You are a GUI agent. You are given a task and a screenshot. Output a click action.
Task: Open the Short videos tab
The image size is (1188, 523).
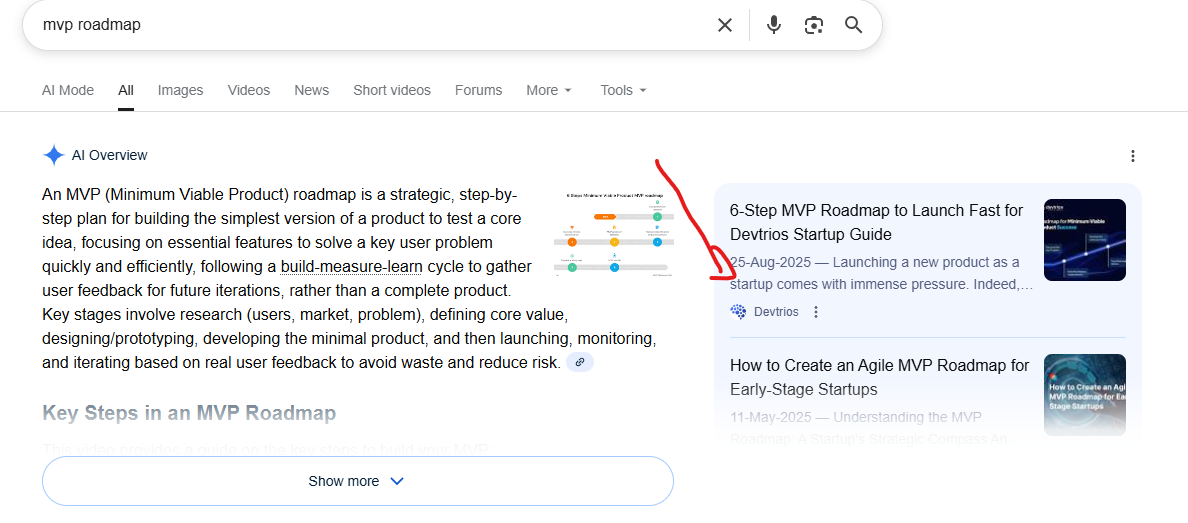coord(391,90)
